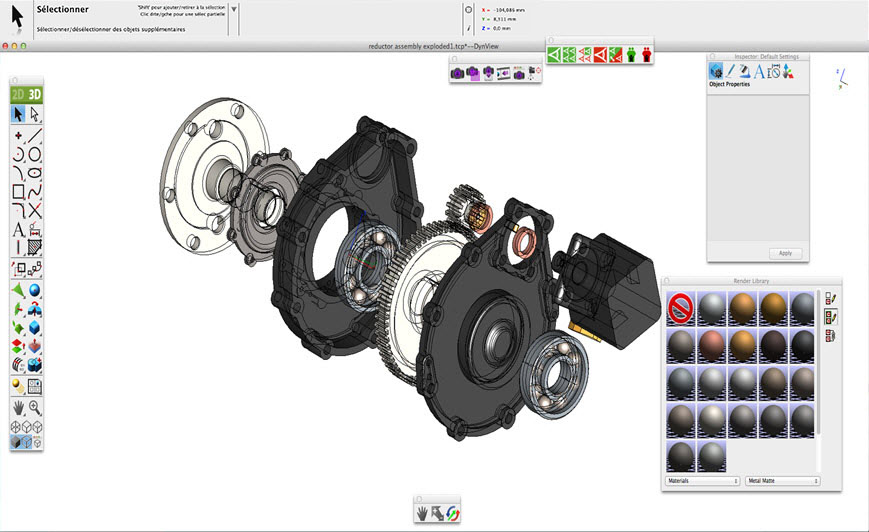The image size is (869, 532).
Task: Choose the Ellipse tool in palette
Action: pyautogui.click(x=34, y=173)
